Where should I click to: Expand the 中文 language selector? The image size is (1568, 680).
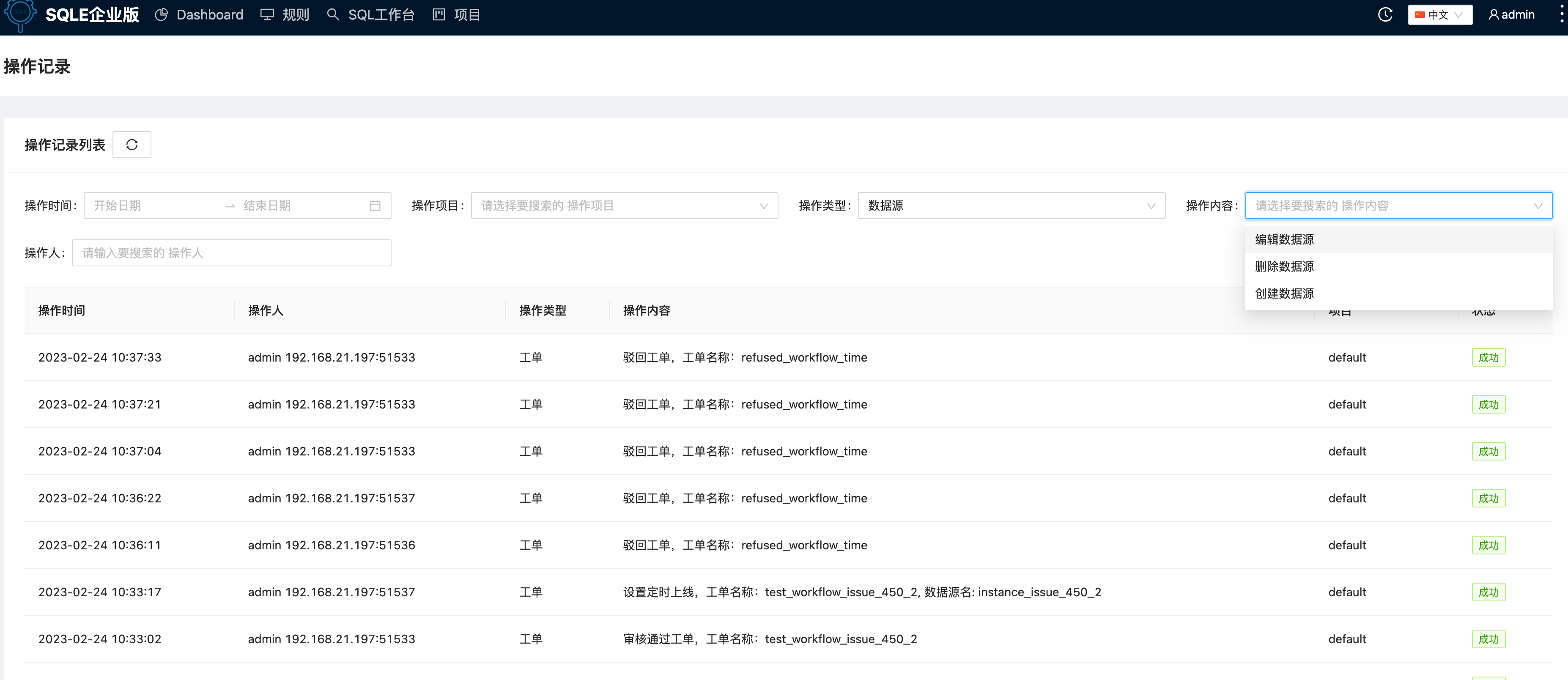pos(1439,14)
